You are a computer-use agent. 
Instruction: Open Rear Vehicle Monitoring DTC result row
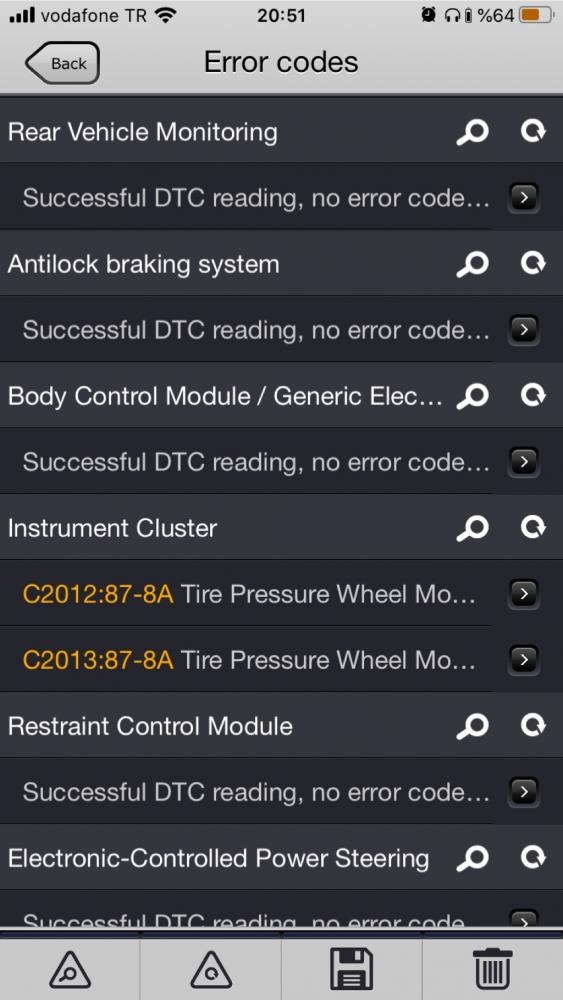[281, 198]
